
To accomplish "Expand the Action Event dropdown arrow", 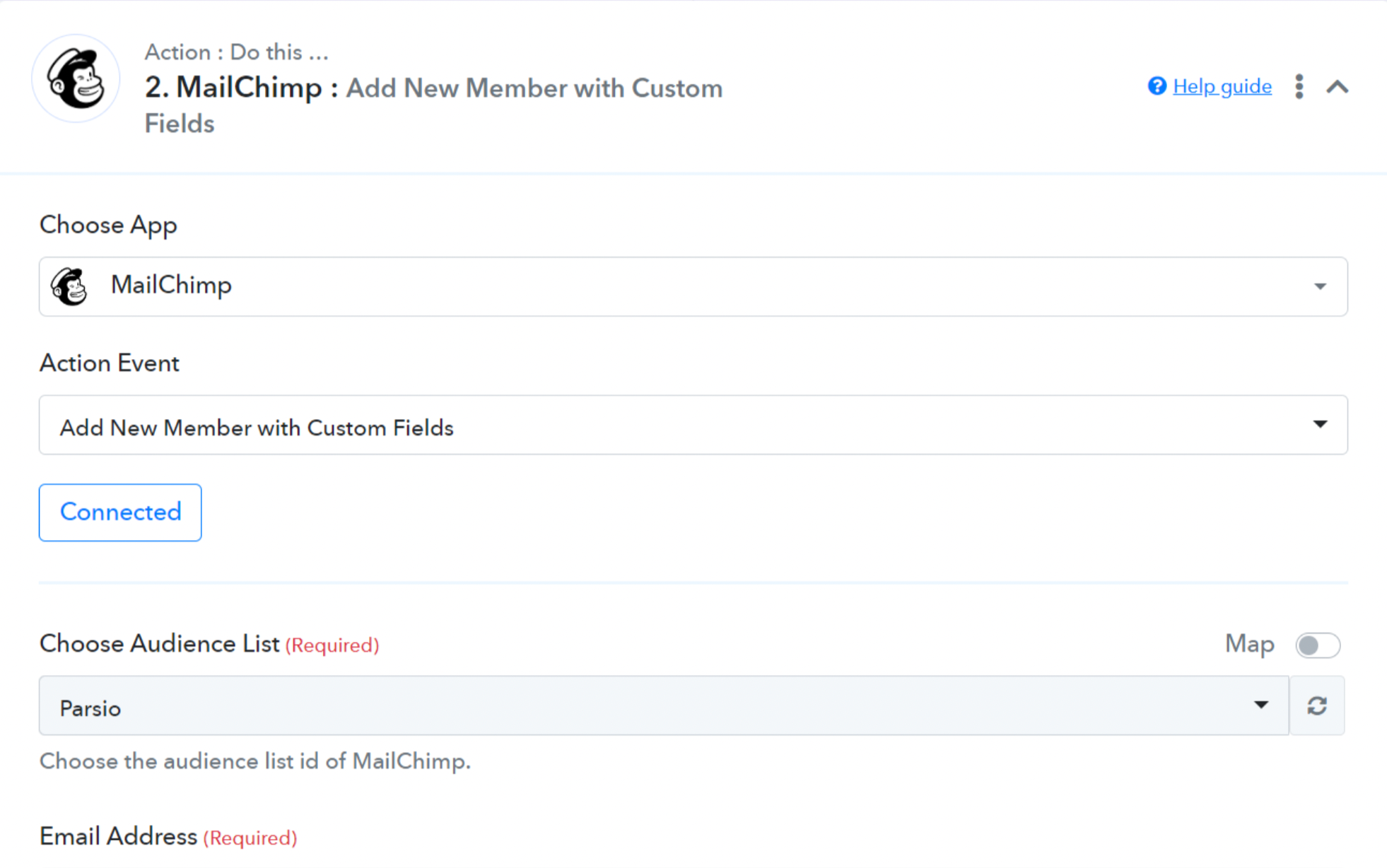I will (1320, 424).
